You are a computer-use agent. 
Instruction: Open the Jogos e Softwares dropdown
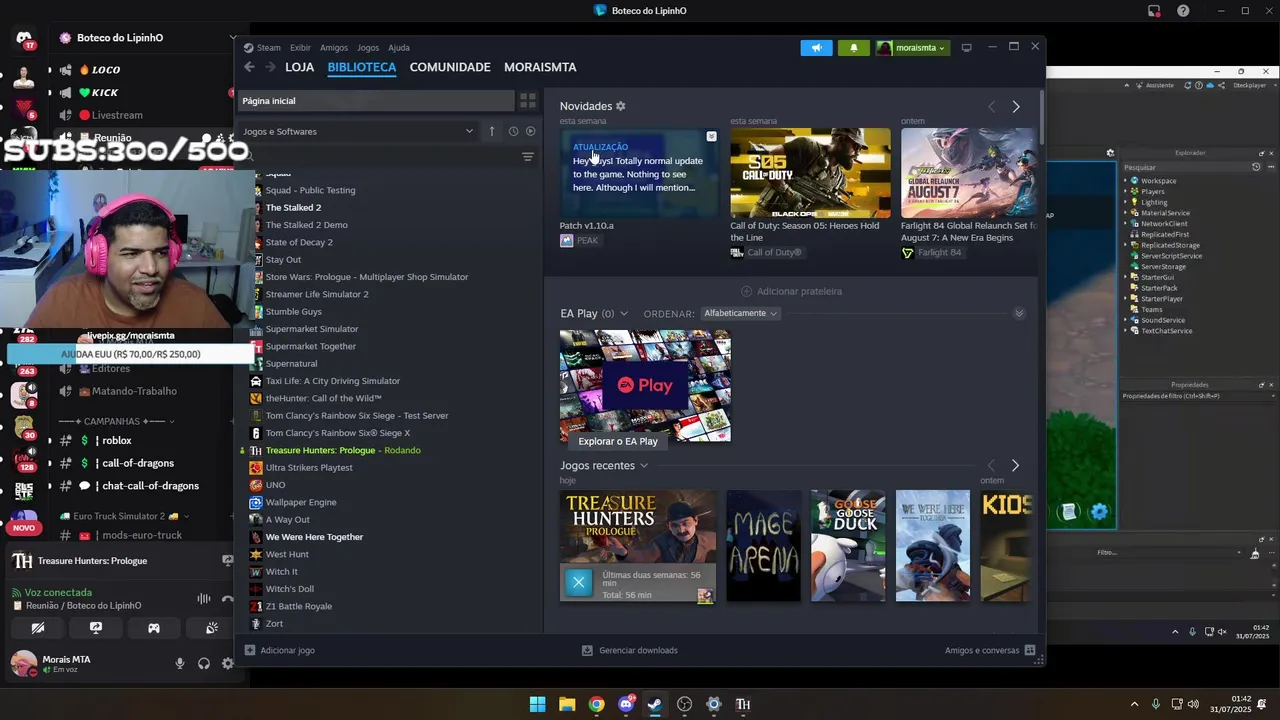click(358, 131)
